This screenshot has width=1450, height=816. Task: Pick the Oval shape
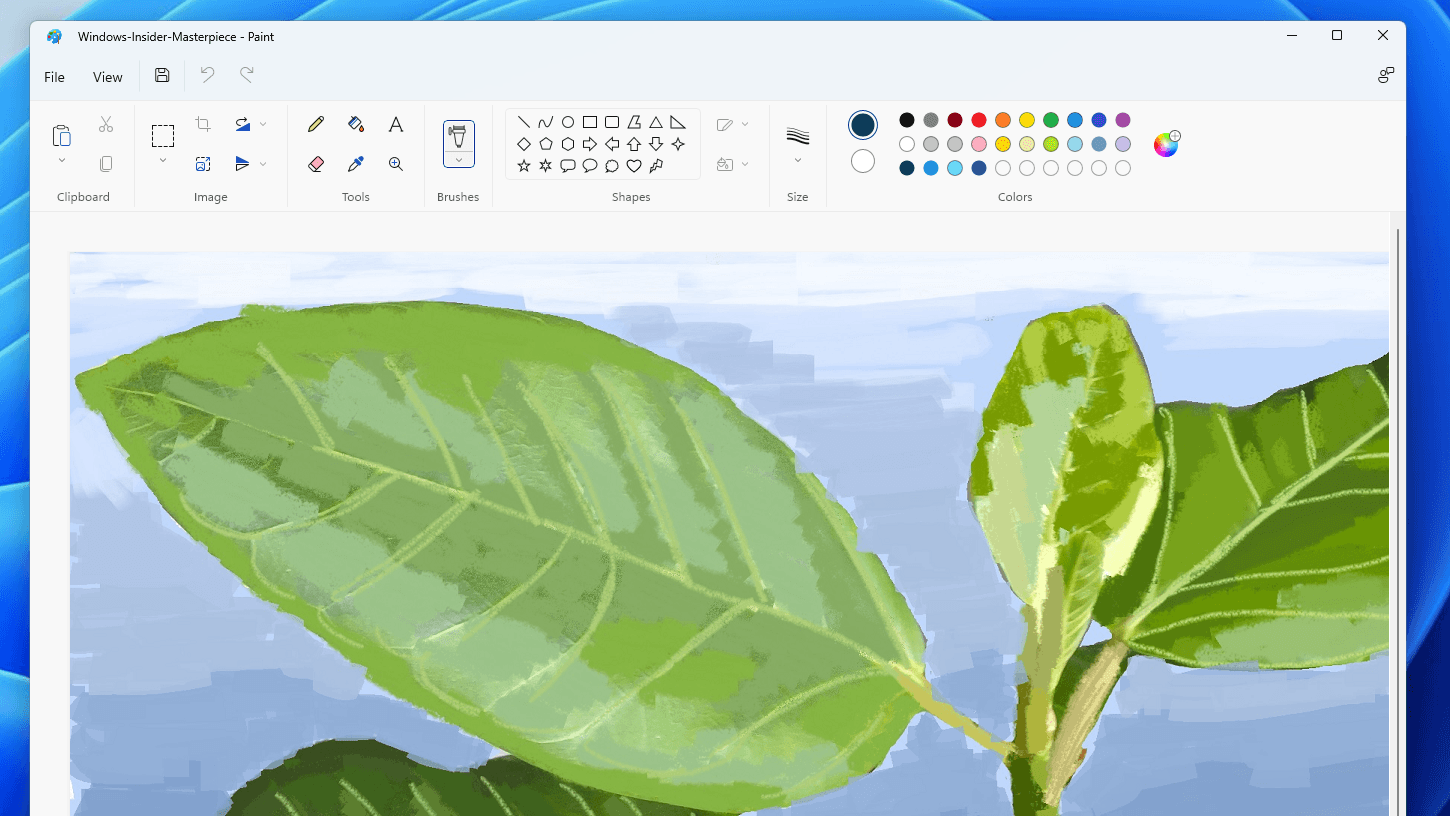coord(568,122)
